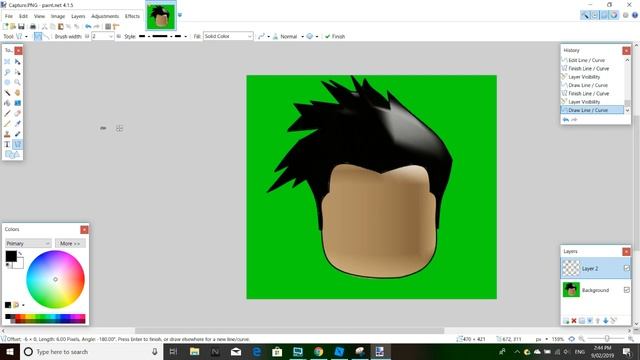Select the Gradient tool
640x360 pixels.
(x=18, y=103)
